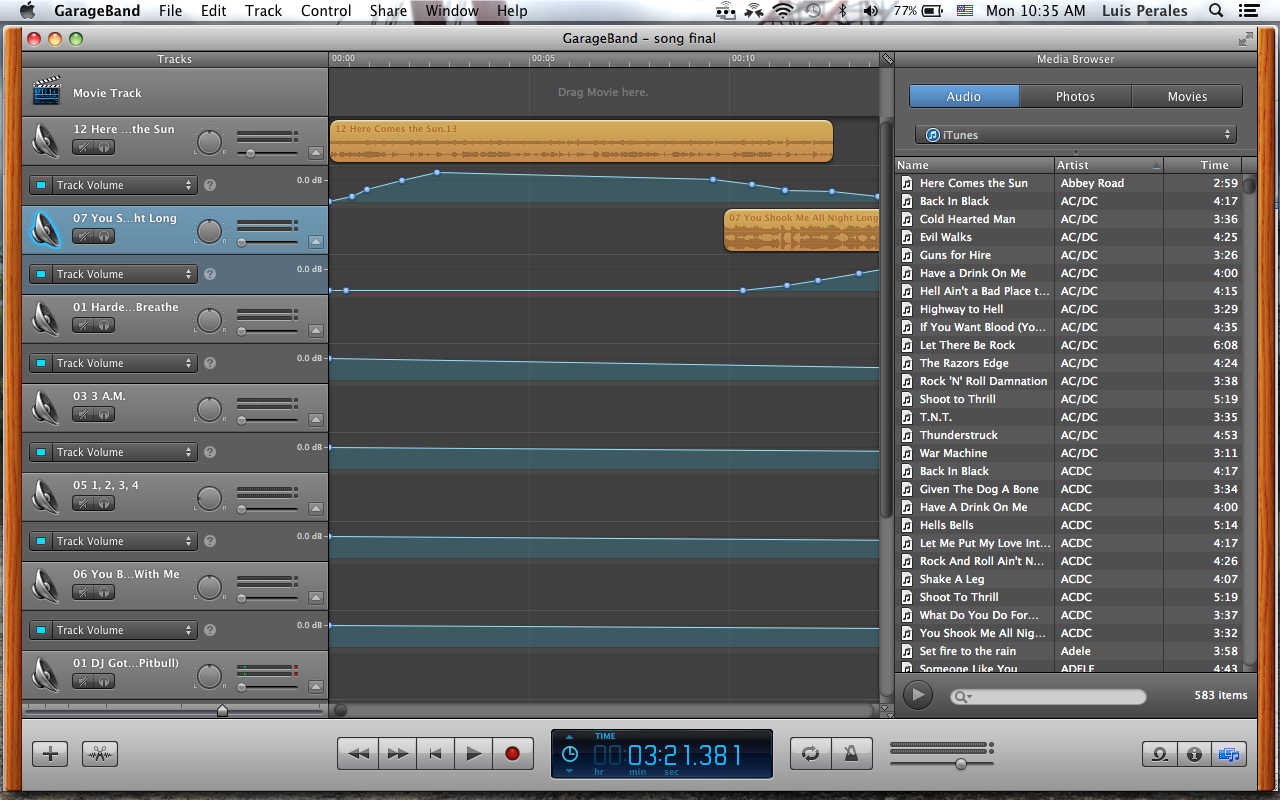Viewport: 1280px width, 800px height.
Task: Open the Track menu
Action: [x=263, y=11]
